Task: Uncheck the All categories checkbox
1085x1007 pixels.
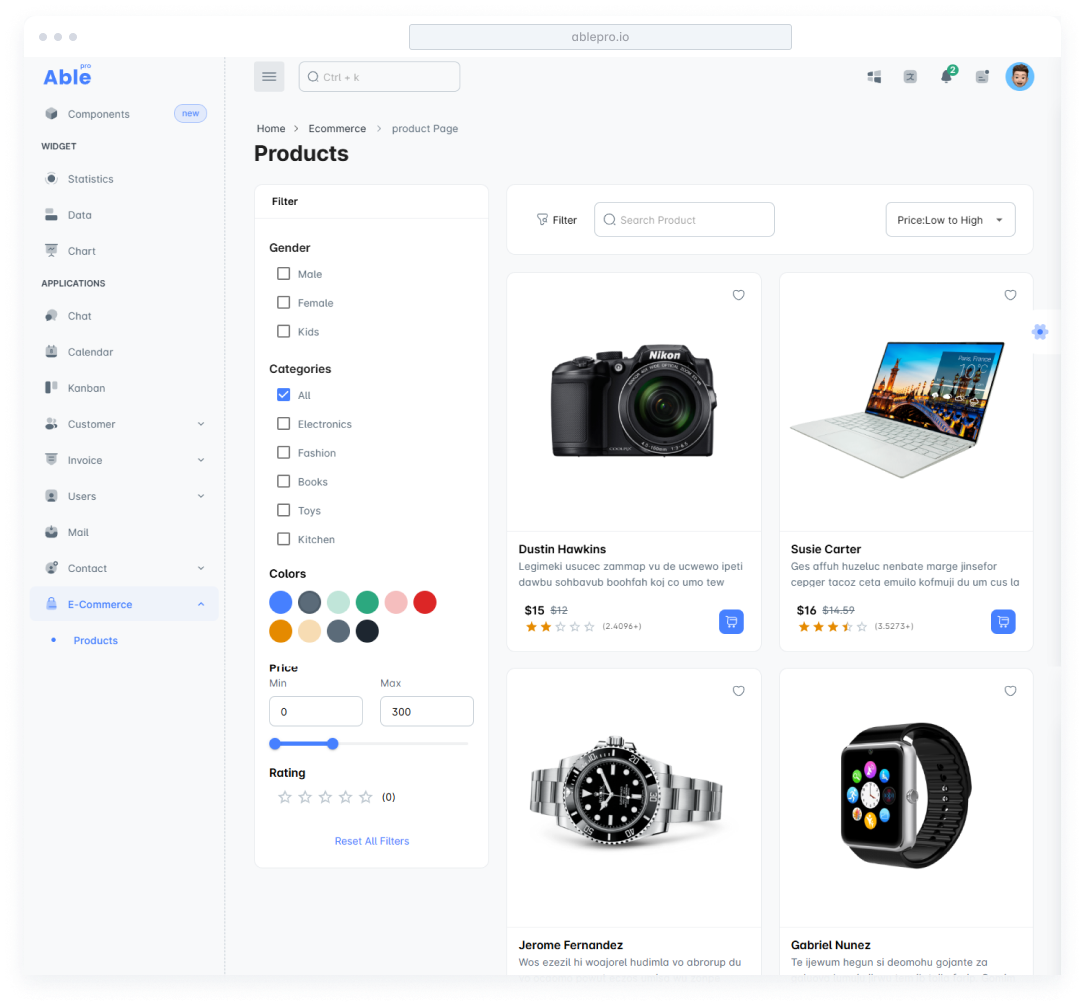Action: pyautogui.click(x=284, y=394)
